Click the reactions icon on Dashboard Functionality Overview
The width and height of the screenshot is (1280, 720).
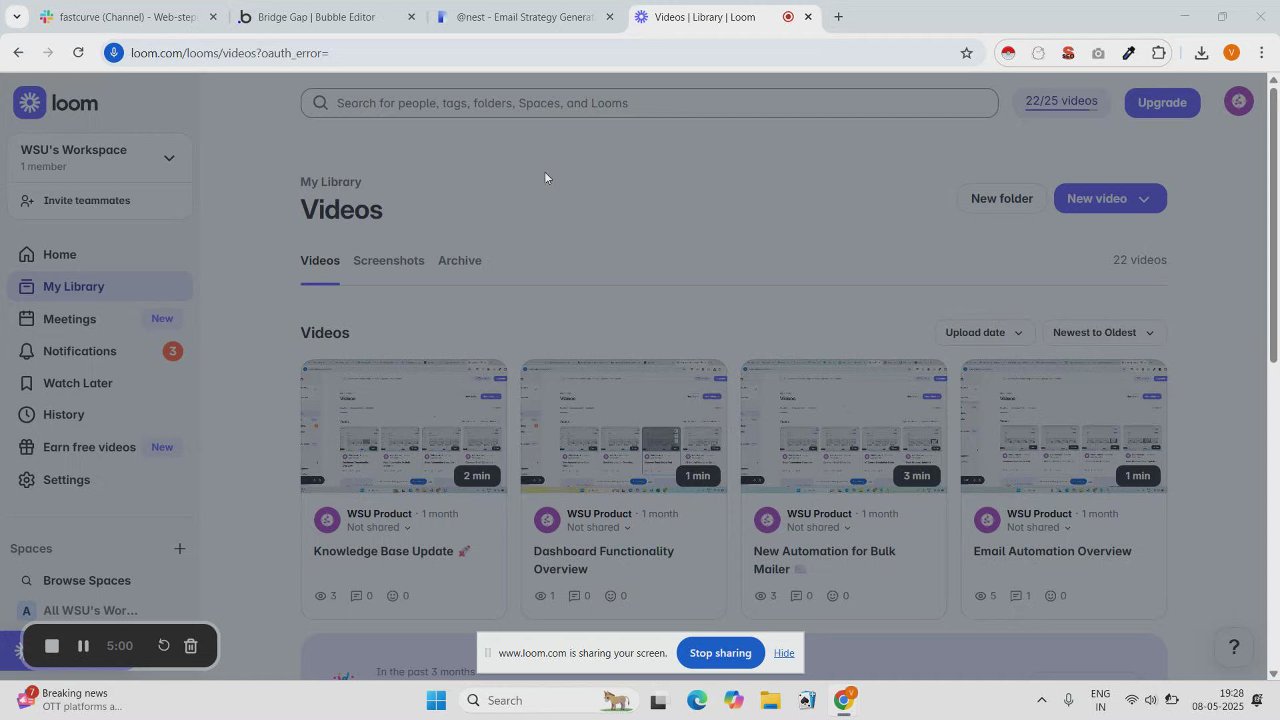click(612, 596)
